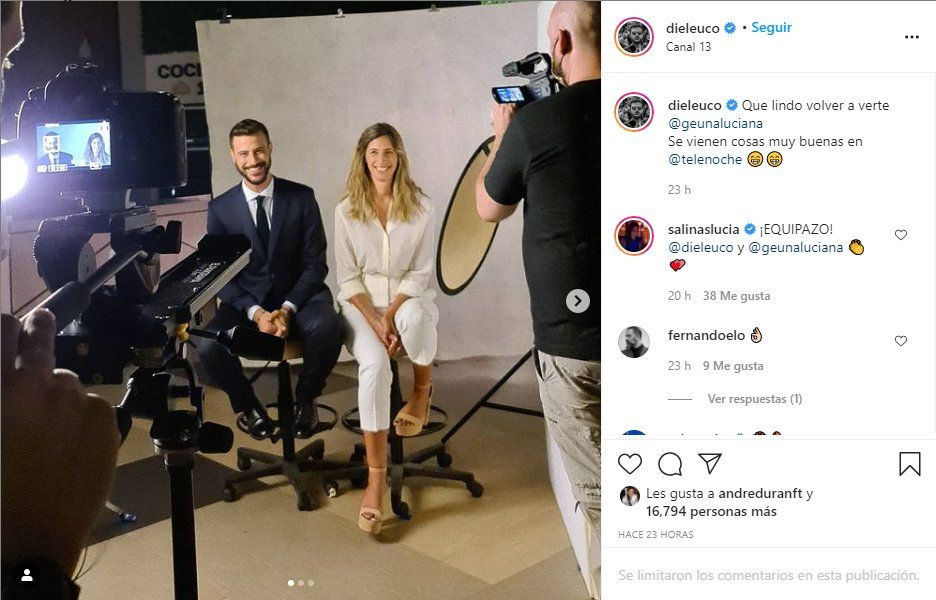Open the @telenoche mention link
Image resolution: width=936 pixels, height=600 pixels.
coord(704,159)
